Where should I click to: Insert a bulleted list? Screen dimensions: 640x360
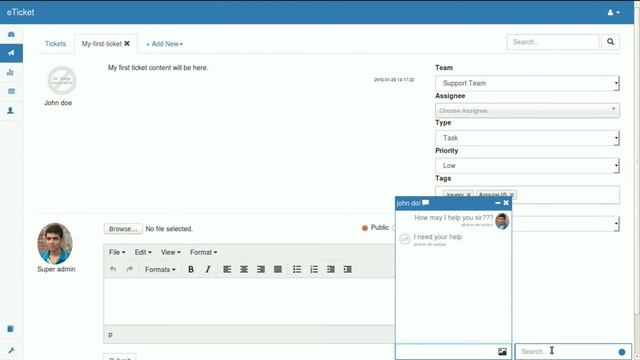pyautogui.click(x=297, y=269)
